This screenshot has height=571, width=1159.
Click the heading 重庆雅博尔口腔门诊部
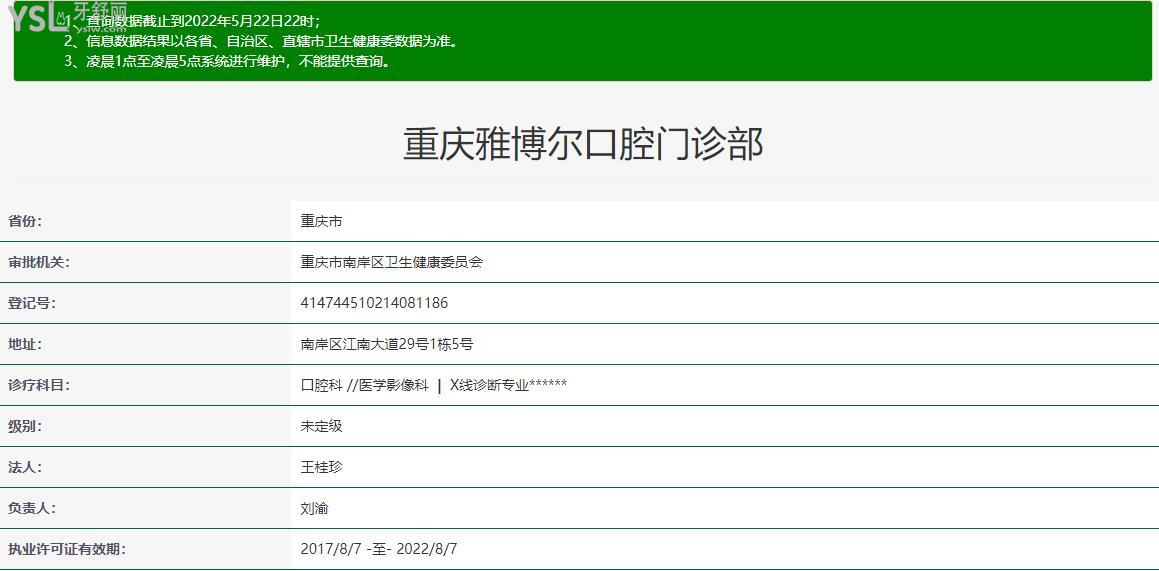point(582,144)
